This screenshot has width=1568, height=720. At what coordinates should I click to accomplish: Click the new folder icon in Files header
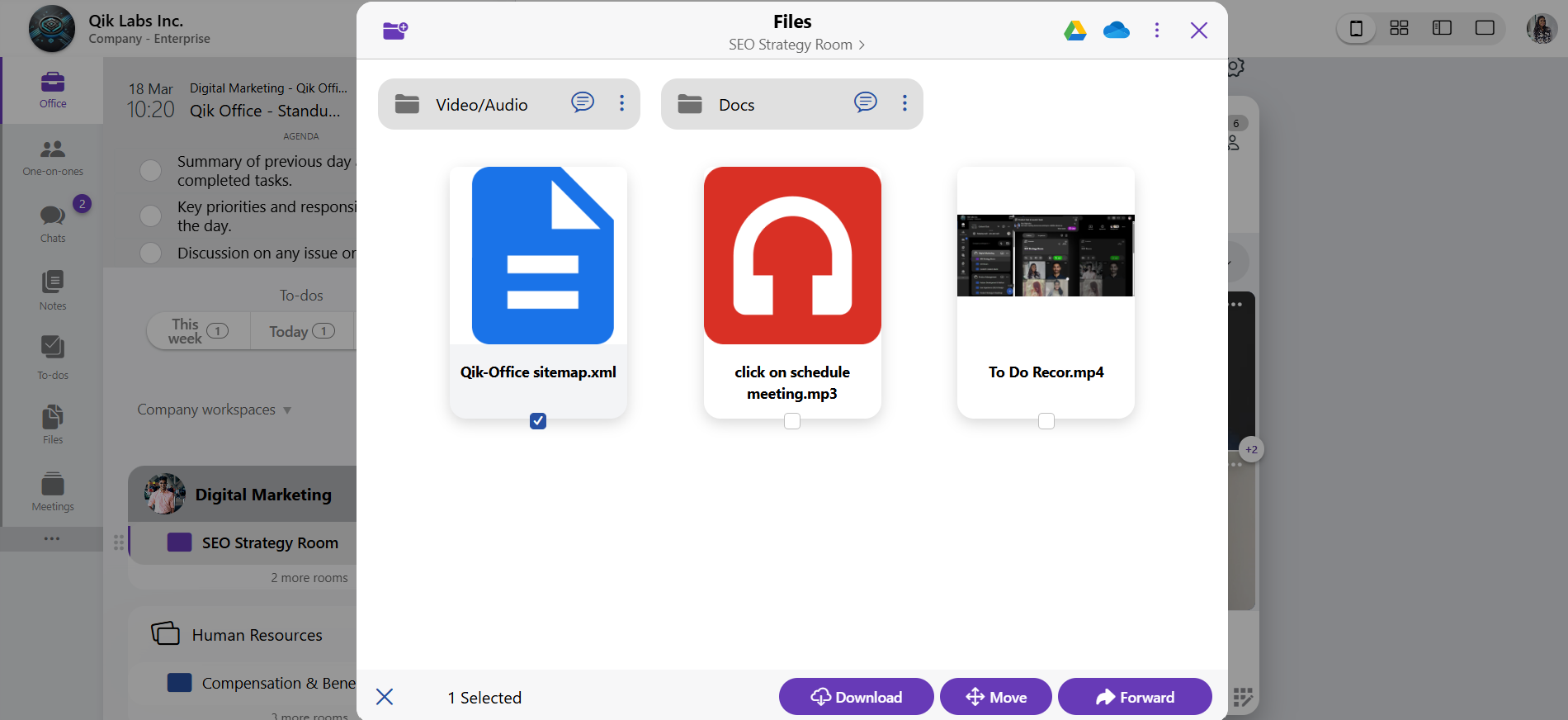click(x=395, y=31)
